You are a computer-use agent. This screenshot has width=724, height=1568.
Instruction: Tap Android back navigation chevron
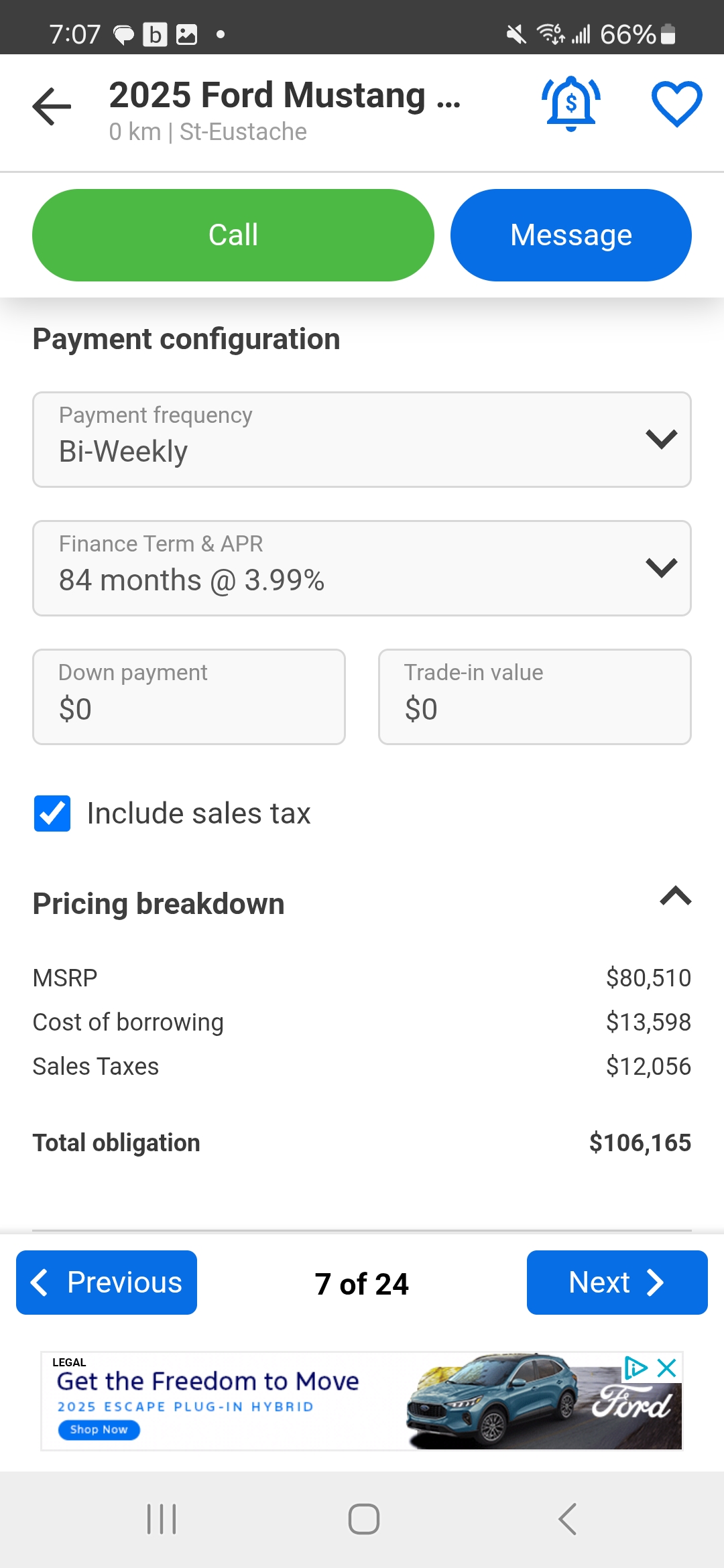567,1519
